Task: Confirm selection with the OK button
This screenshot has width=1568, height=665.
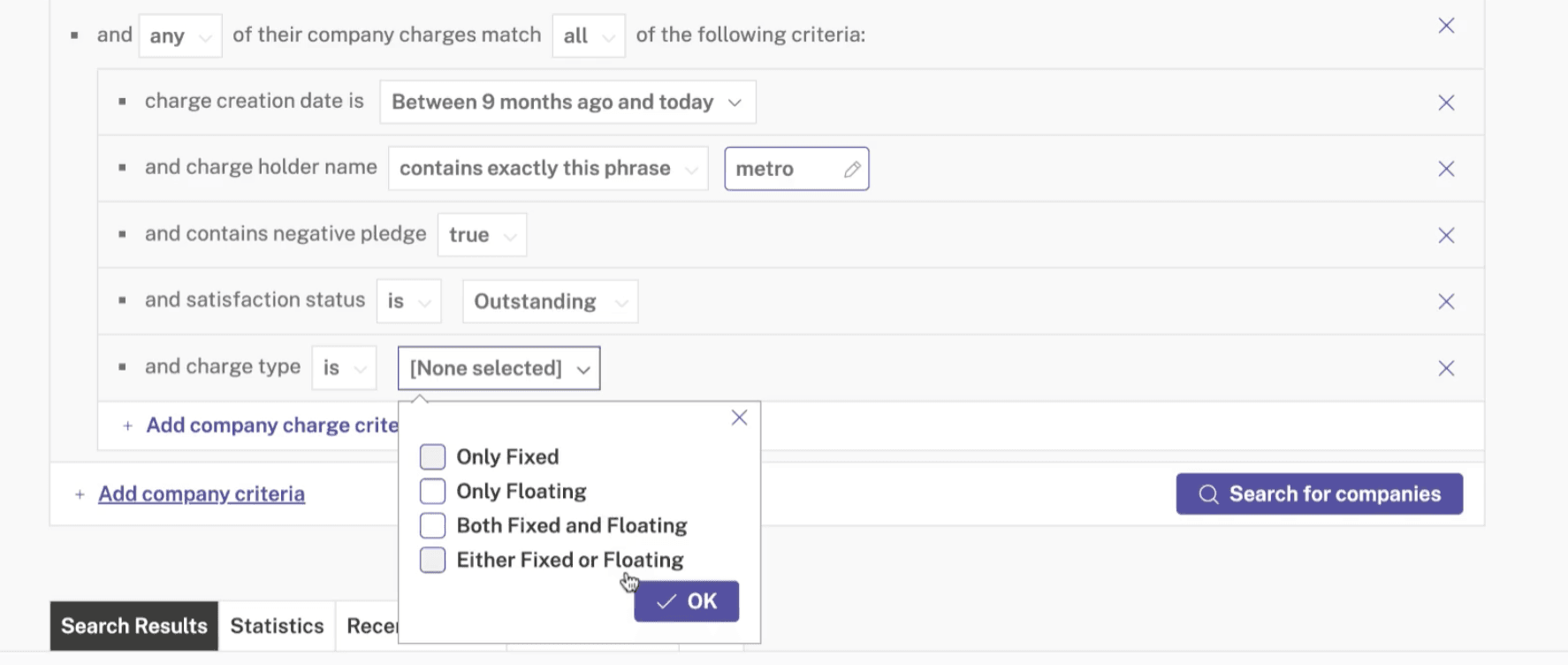Action: coord(686,601)
